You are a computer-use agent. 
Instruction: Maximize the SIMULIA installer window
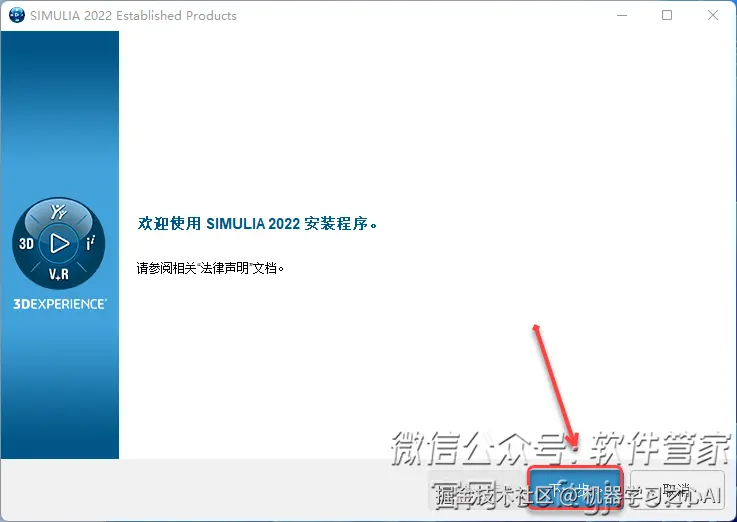pos(666,16)
